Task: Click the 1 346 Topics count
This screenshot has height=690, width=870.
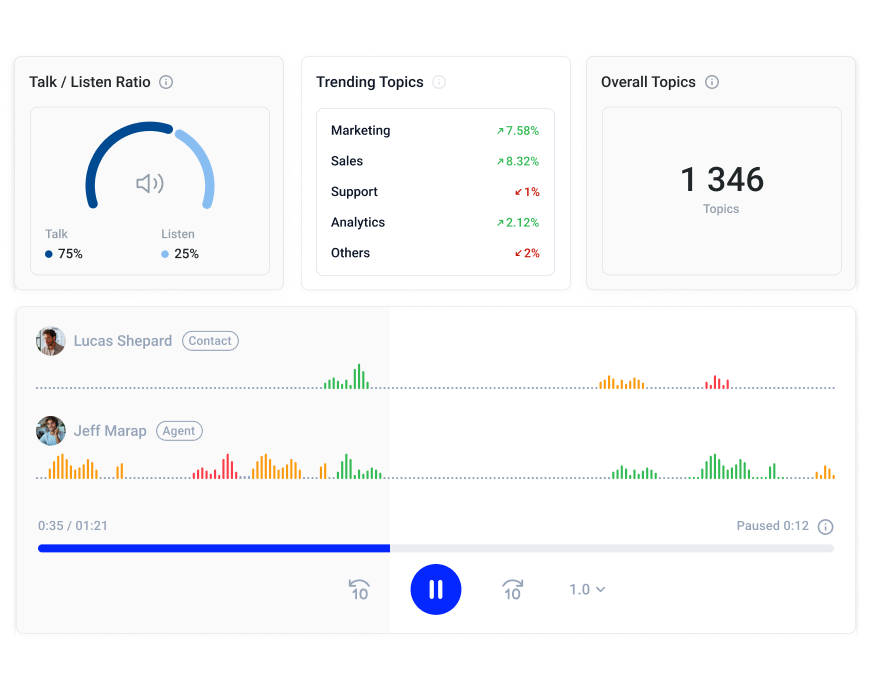Action: pyautogui.click(x=721, y=181)
